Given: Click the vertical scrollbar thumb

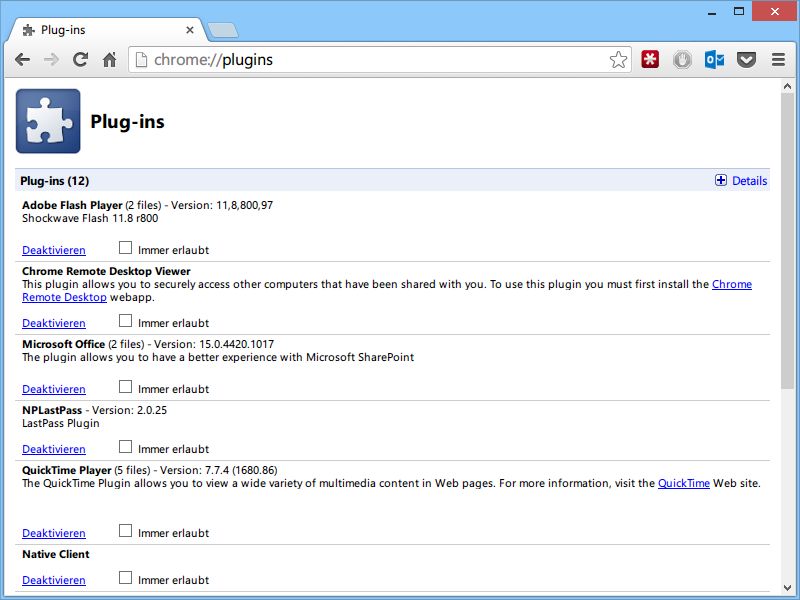Looking at the screenshot, I should point(787,241).
